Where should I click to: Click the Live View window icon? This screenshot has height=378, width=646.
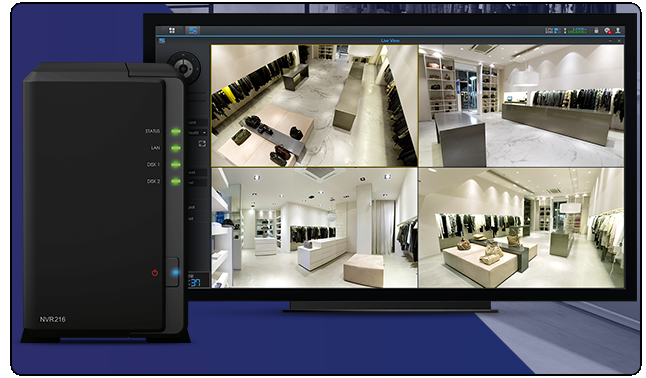(x=162, y=41)
